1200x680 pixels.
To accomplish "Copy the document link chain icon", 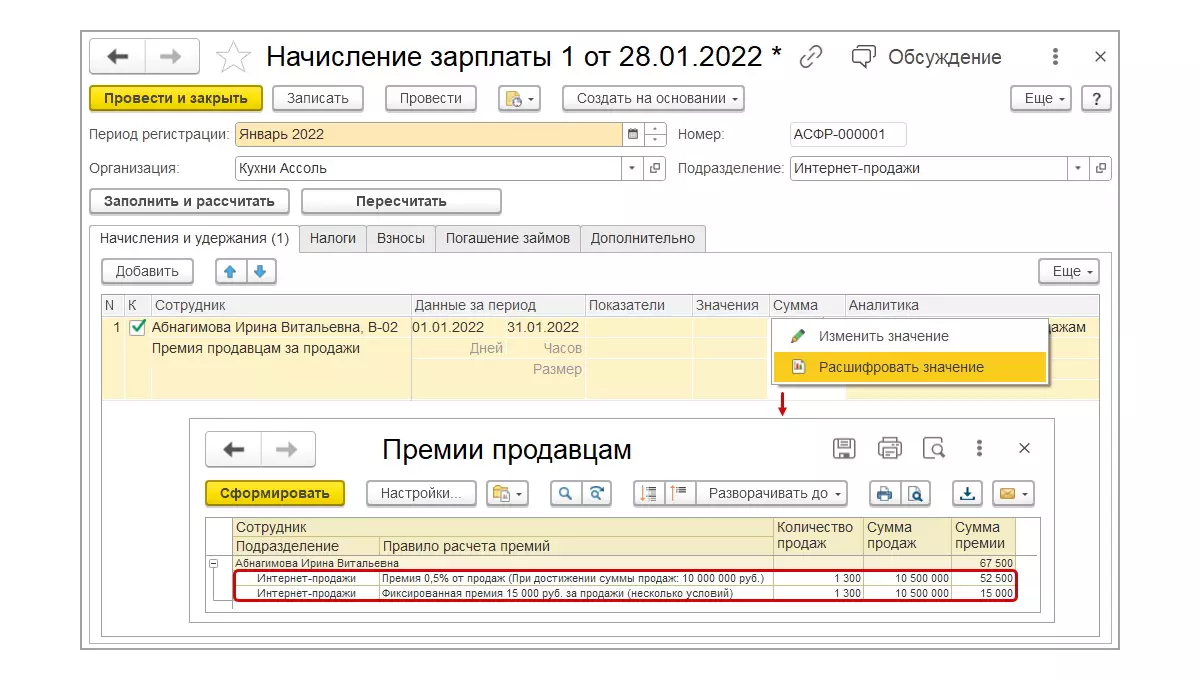I will tap(811, 57).
